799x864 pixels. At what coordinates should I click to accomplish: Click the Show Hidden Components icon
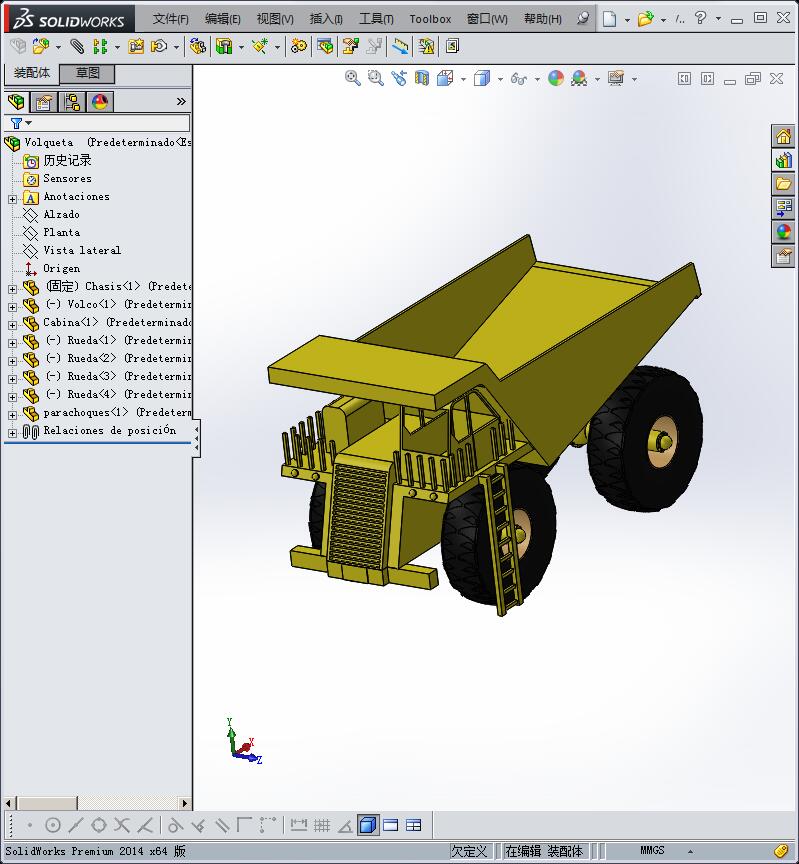click(197, 46)
